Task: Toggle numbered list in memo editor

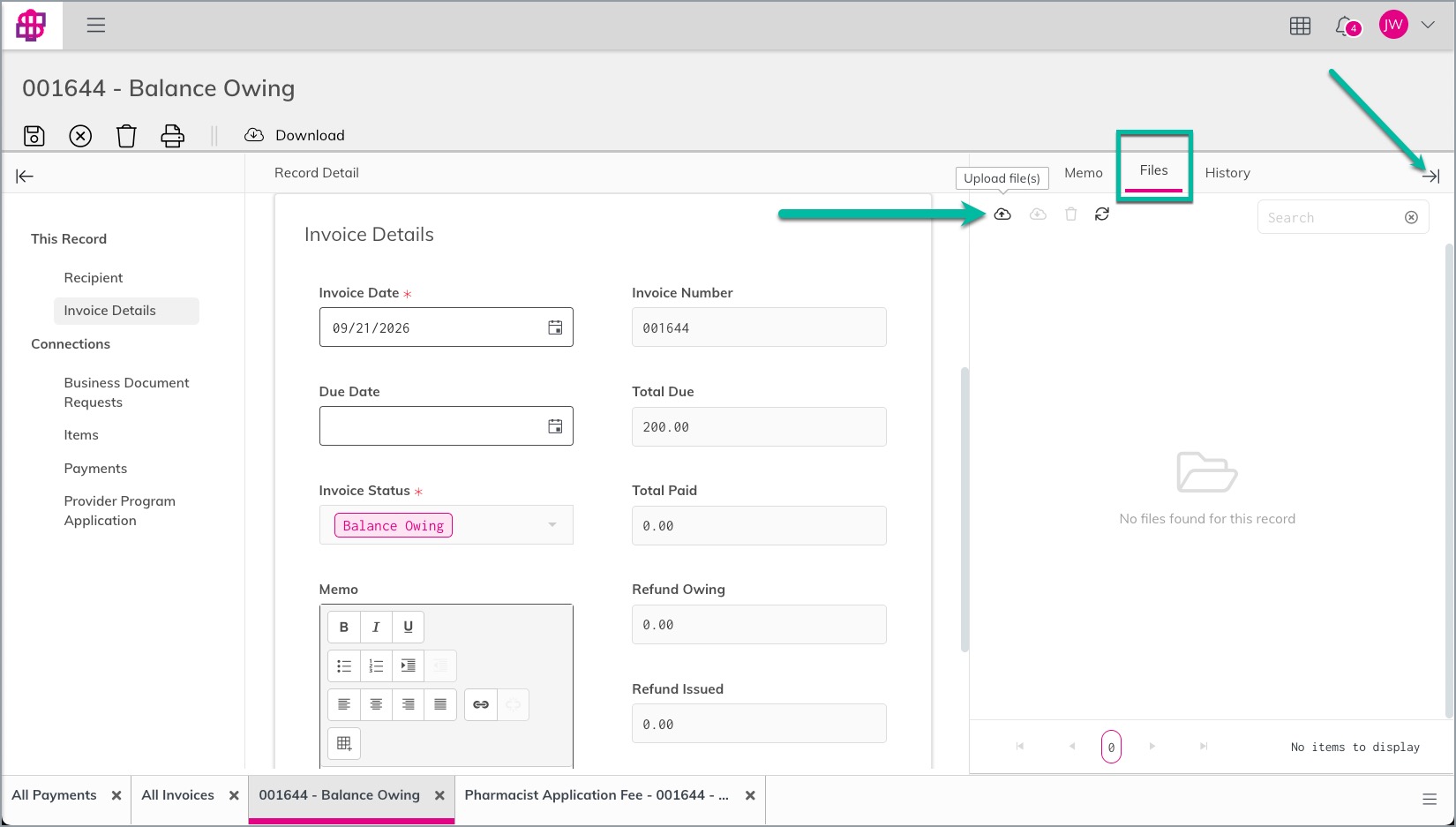Action: 376,665
